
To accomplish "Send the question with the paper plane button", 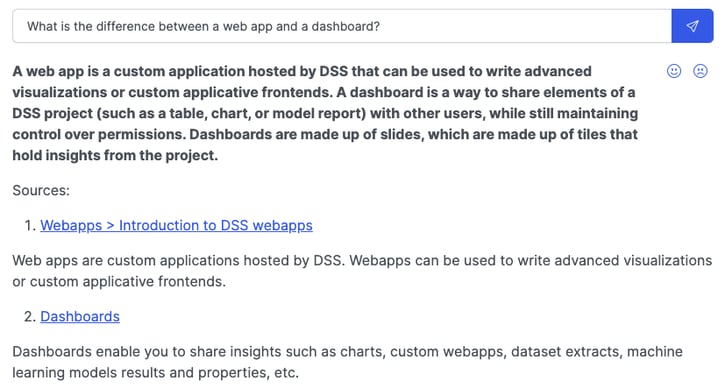I will pos(692,26).
